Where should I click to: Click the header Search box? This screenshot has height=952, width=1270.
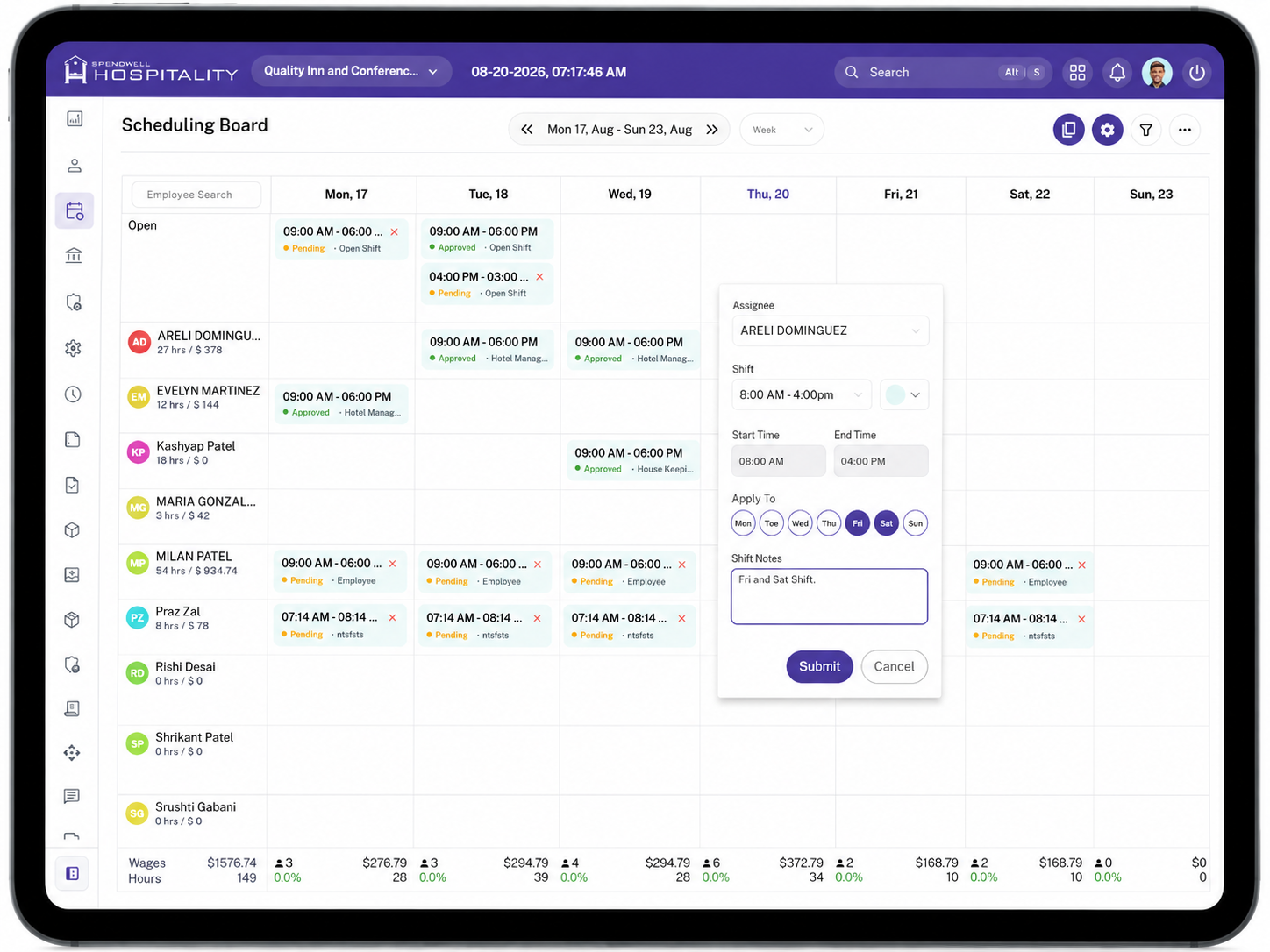click(942, 73)
